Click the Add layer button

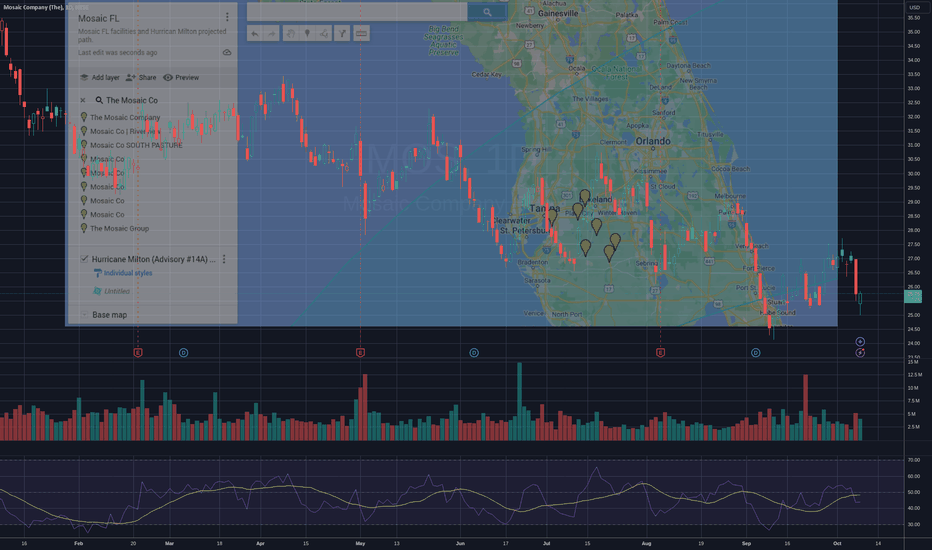tap(100, 77)
